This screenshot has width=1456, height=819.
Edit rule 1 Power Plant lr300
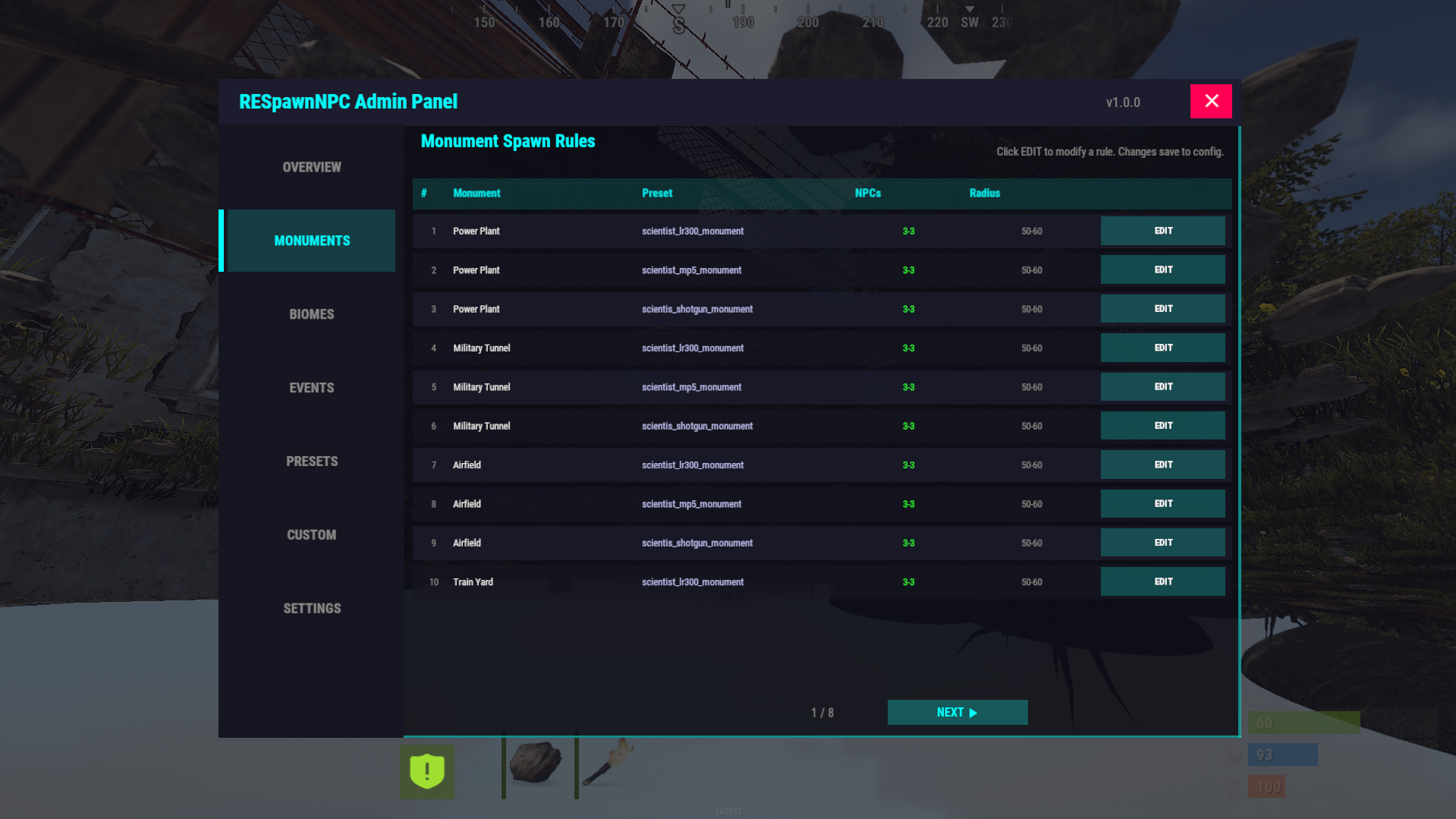(1162, 231)
